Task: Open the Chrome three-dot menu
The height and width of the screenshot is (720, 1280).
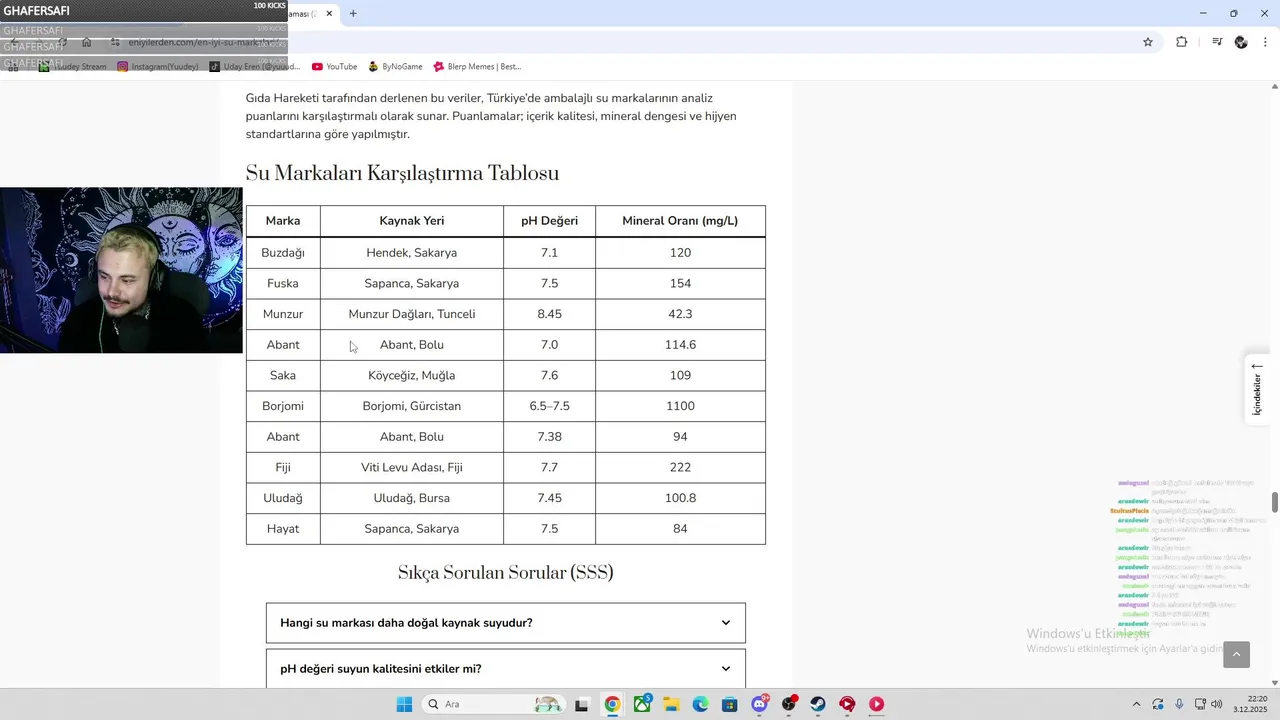Action: (1266, 42)
